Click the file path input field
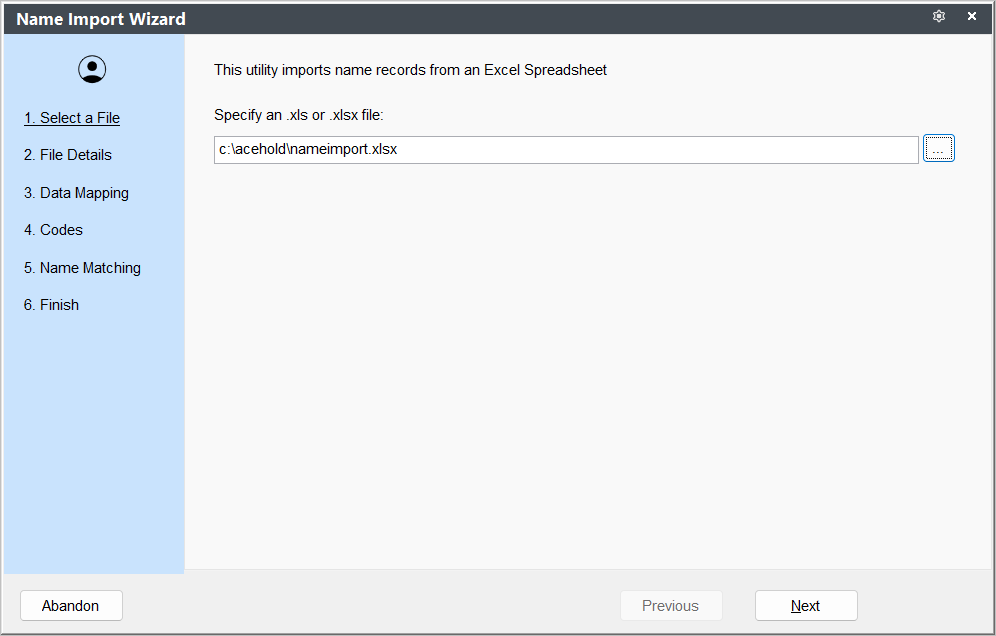This screenshot has width=996, height=636. coord(566,149)
